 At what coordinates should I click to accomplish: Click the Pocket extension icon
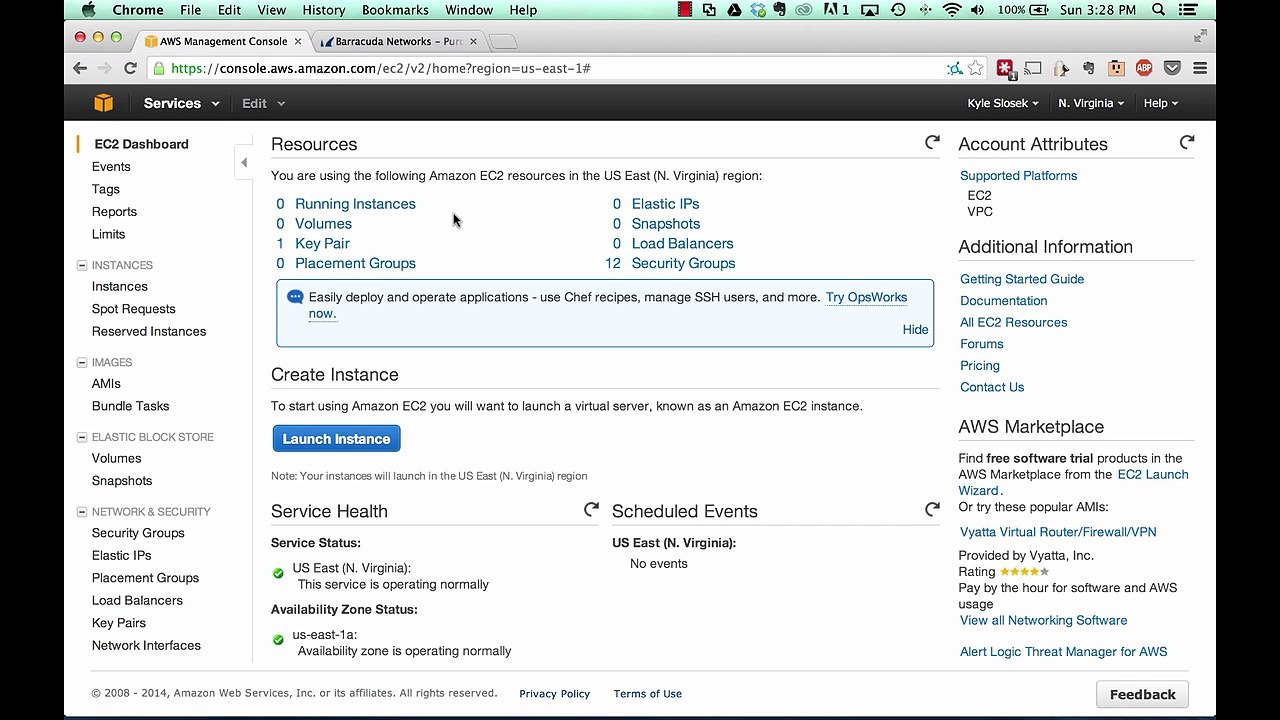tap(1172, 68)
